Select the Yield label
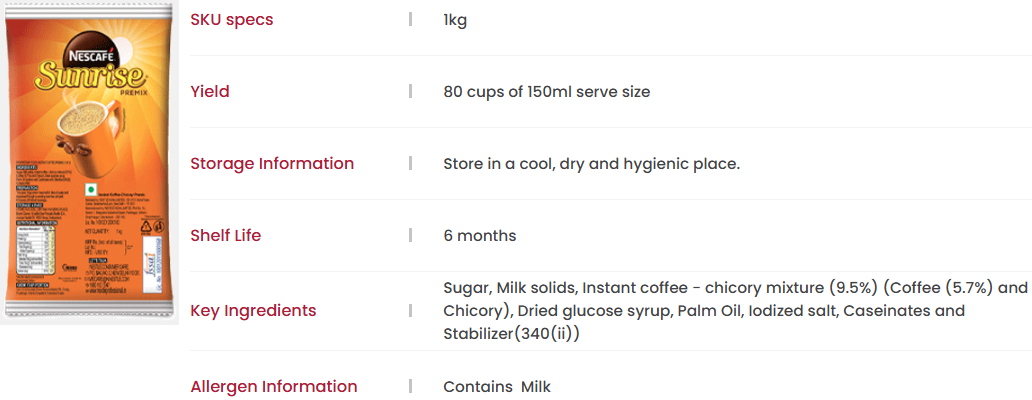The image size is (1032, 400). (x=210, y=91)
